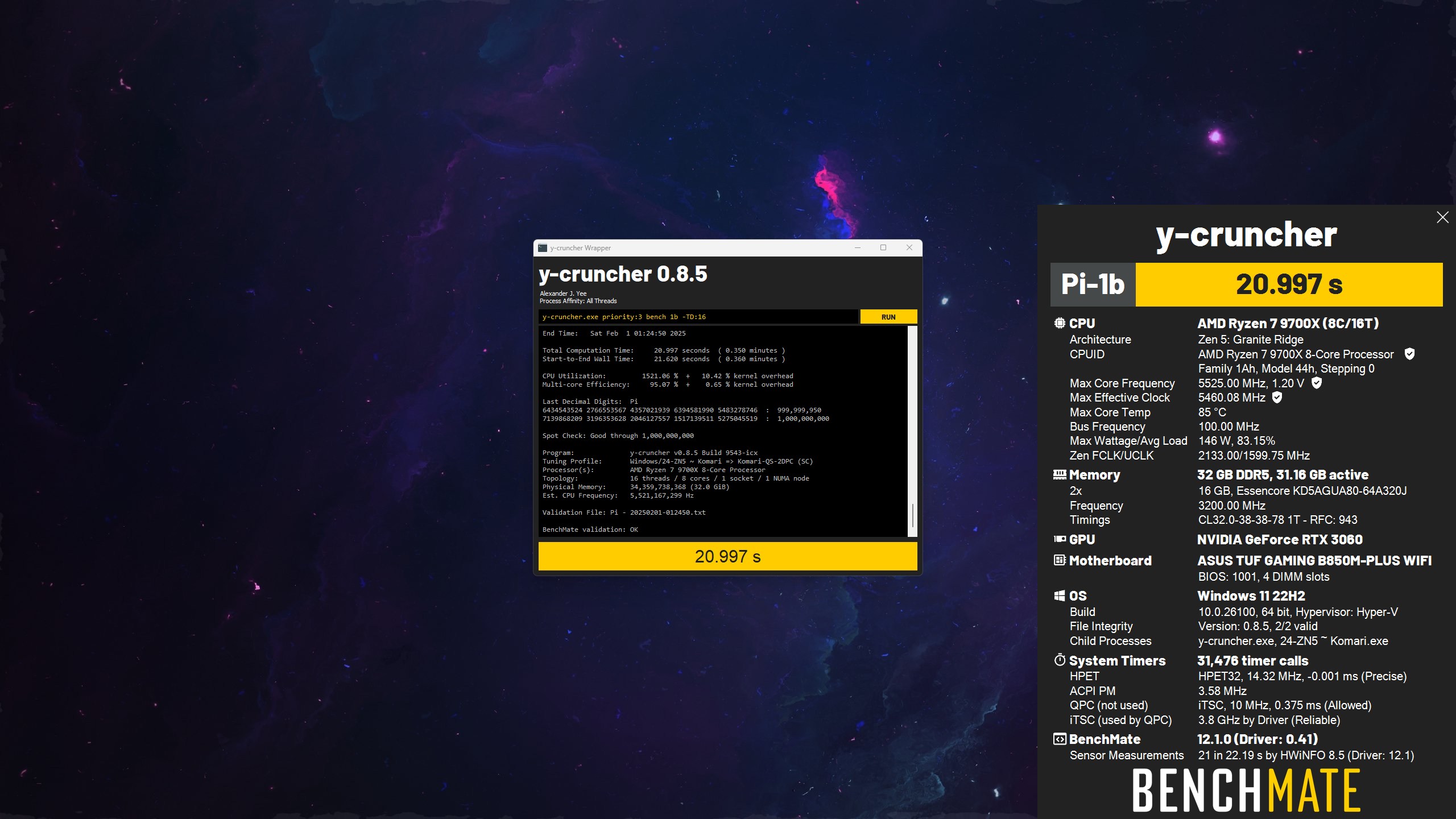Click the y-cruncher command line input field
This screenshot has width=1456, height=819.
[698, 317]
